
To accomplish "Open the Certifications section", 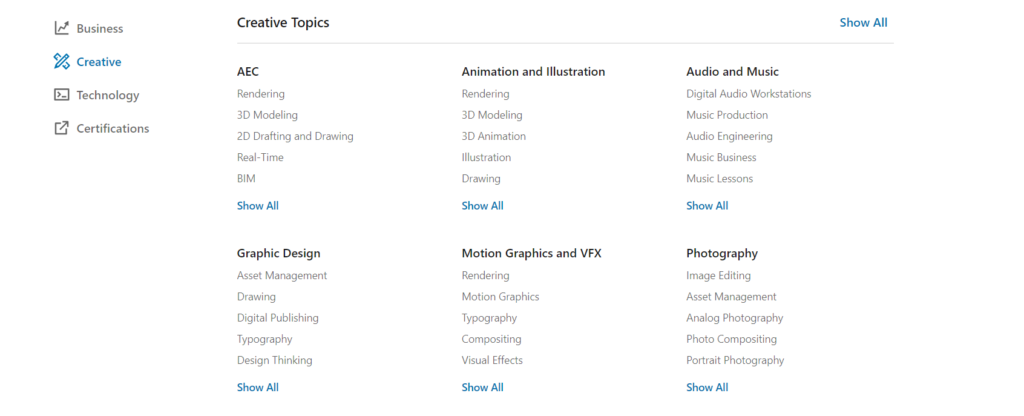I will pos(112,128).
